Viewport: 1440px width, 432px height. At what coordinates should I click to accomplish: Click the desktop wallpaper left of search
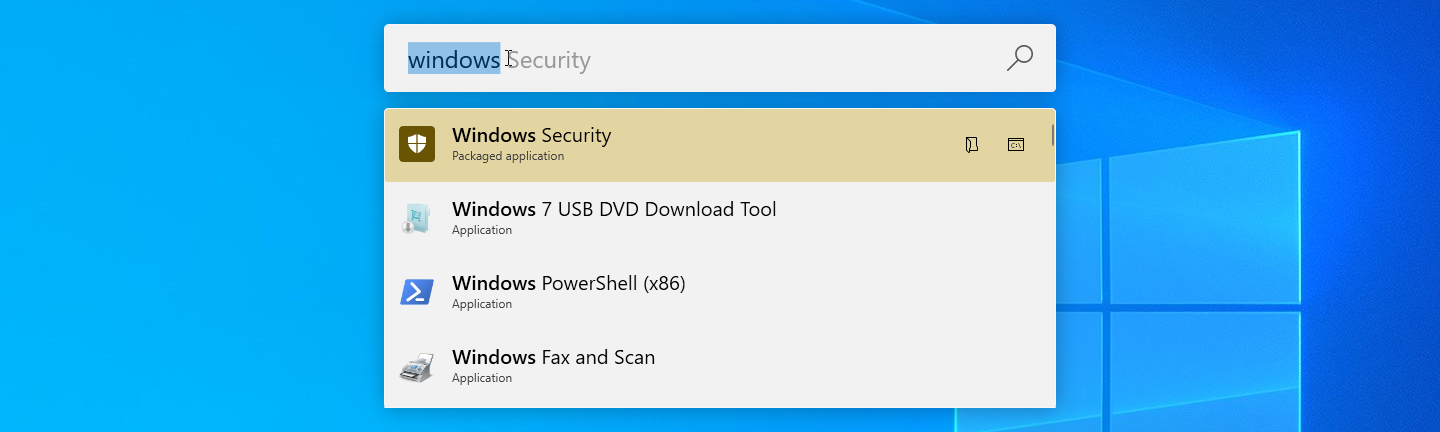click(190, 216)
